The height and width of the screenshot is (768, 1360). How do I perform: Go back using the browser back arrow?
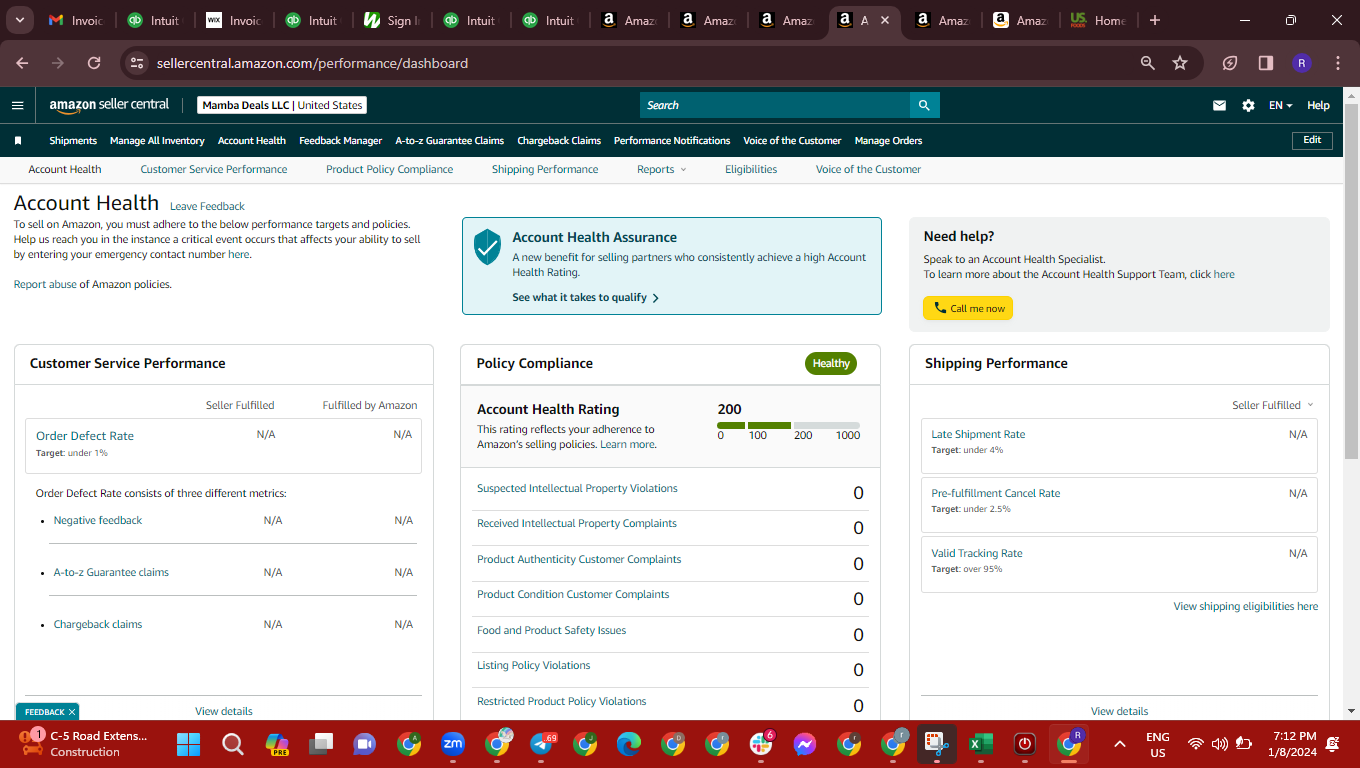pos(22,63)
